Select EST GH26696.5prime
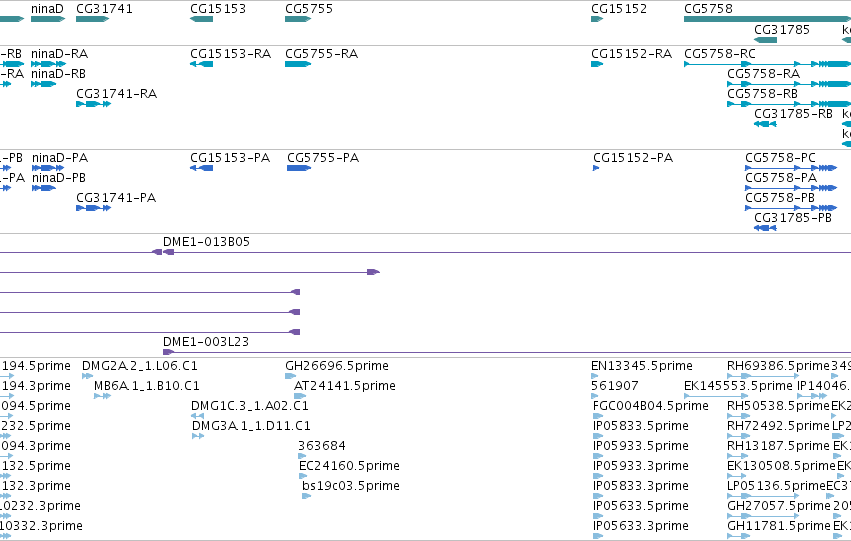Screen dimensions: 851x541 [290, 376]
